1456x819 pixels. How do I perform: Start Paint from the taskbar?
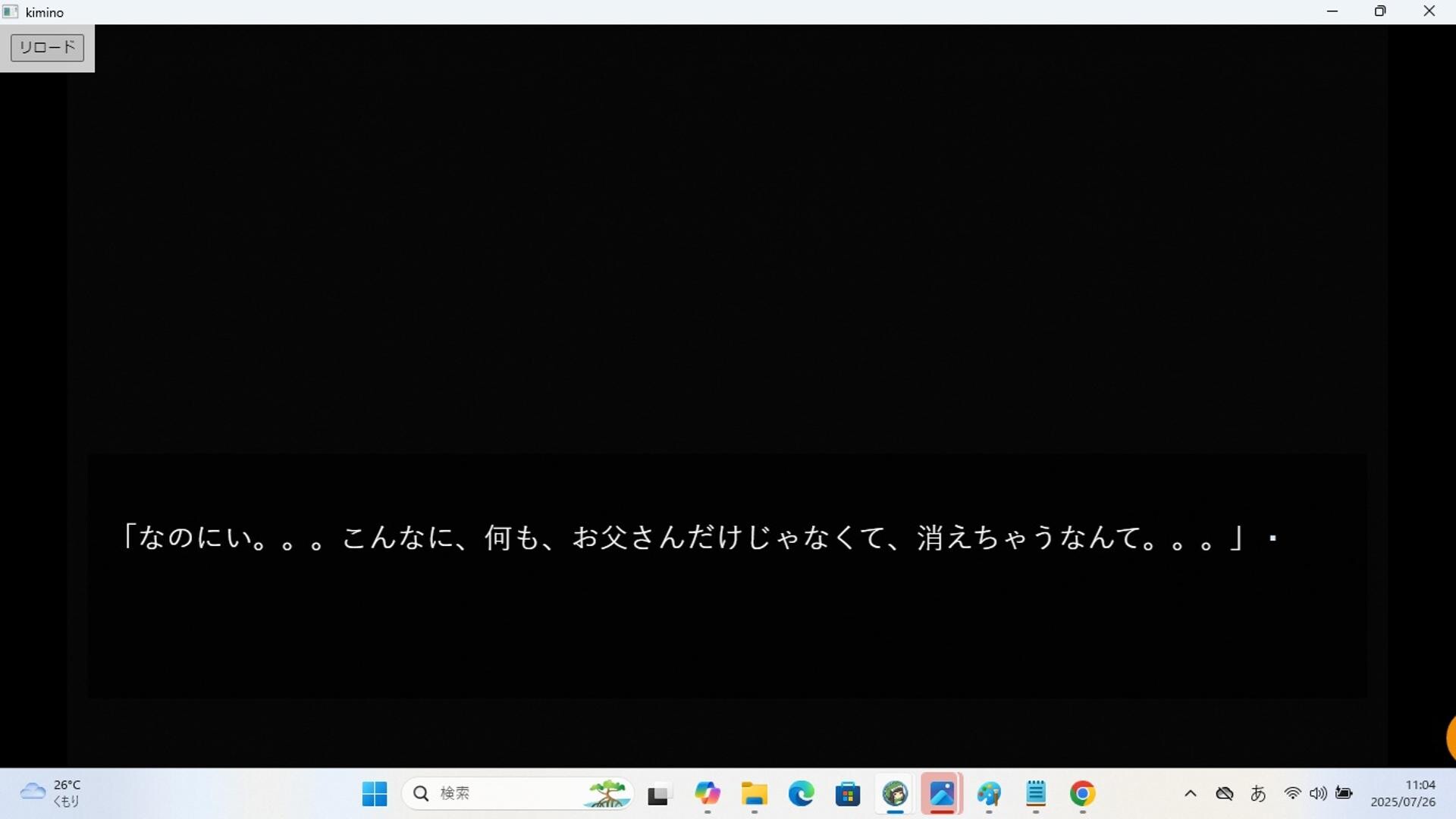pos(989,794)
